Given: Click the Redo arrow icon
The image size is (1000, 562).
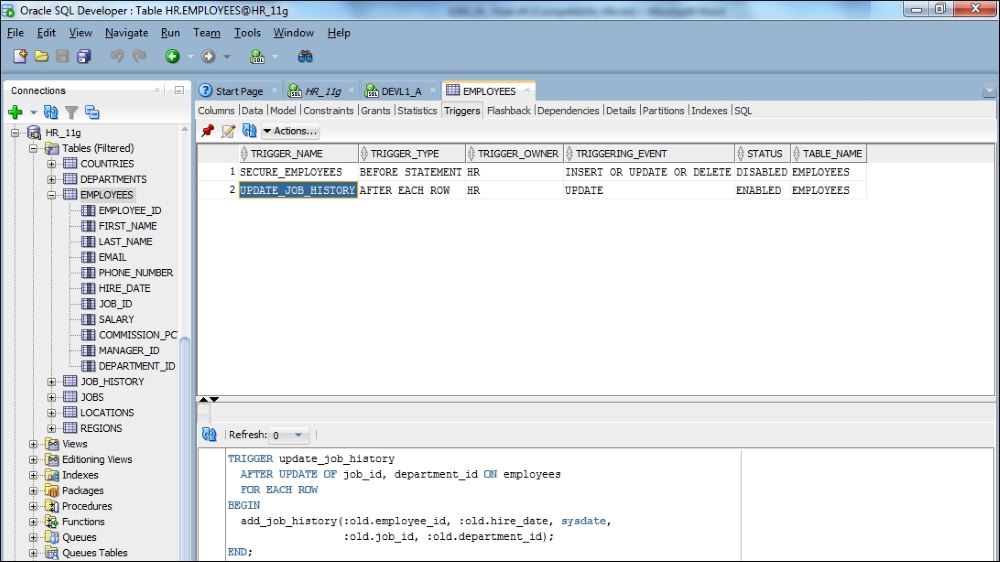Looking at the screenshot, I should (x=139, y=56).
